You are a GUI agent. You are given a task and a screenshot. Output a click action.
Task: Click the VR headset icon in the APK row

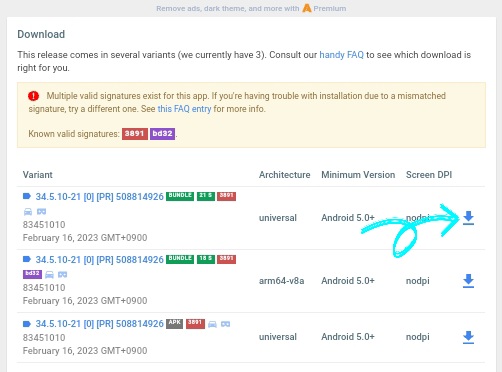[226, 324]
